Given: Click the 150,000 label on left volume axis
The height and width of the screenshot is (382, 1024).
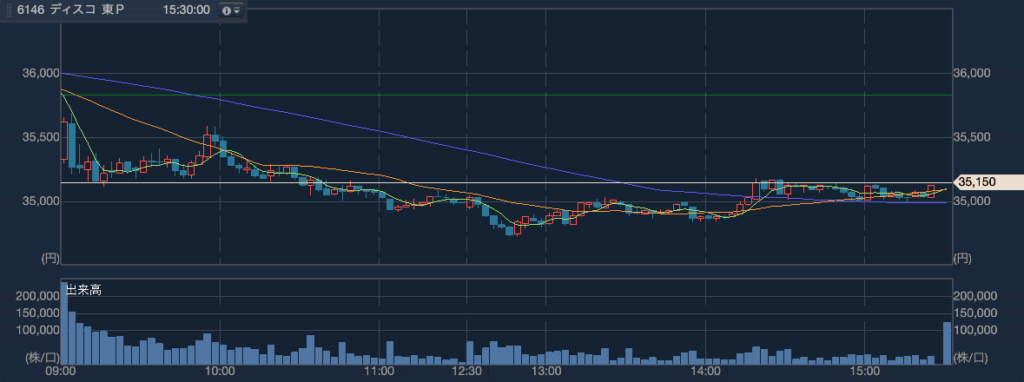Looking at the screenshot, I should tap(37, 313).
